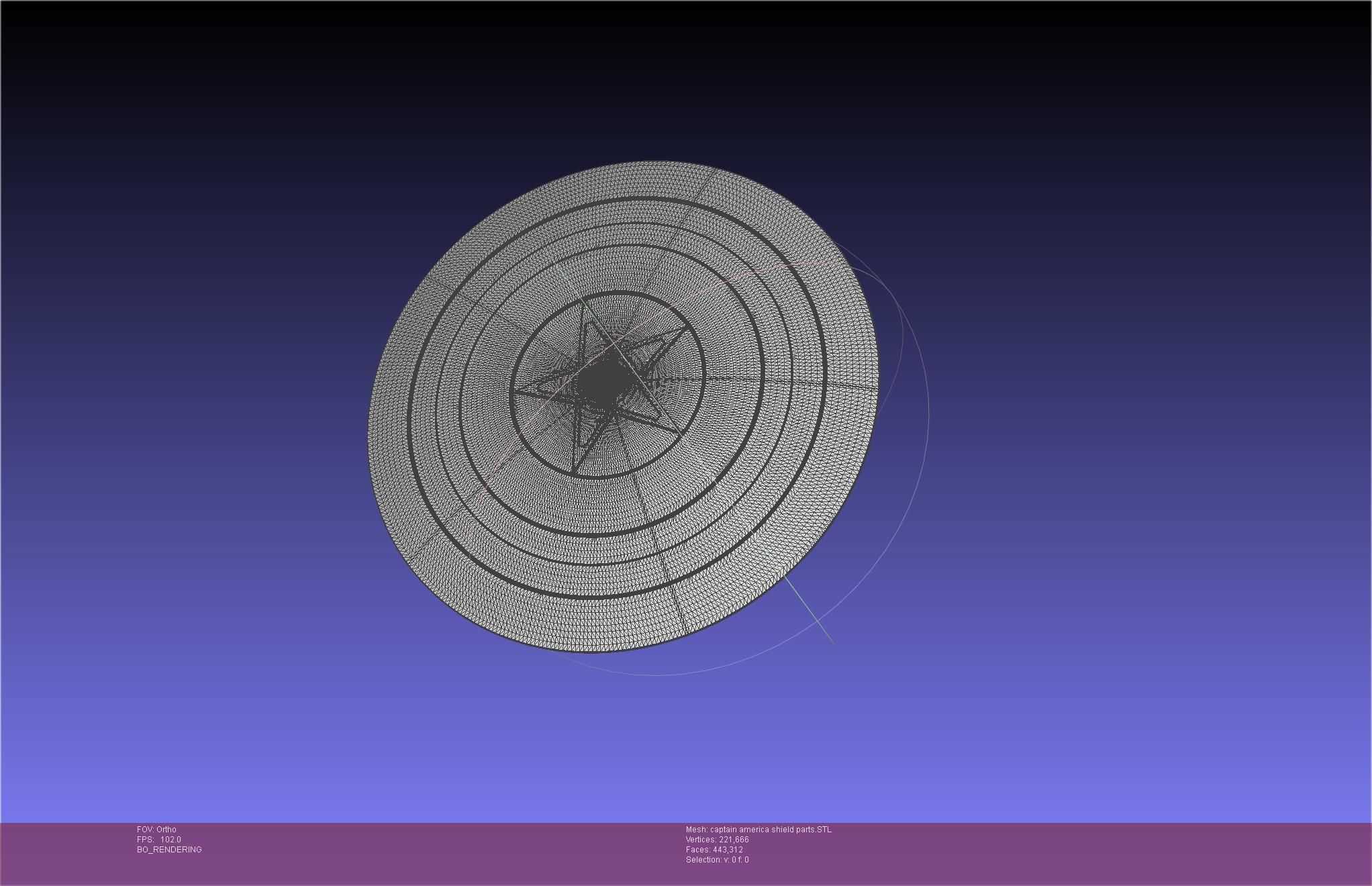Click the Vertices count label

(717, 840)
